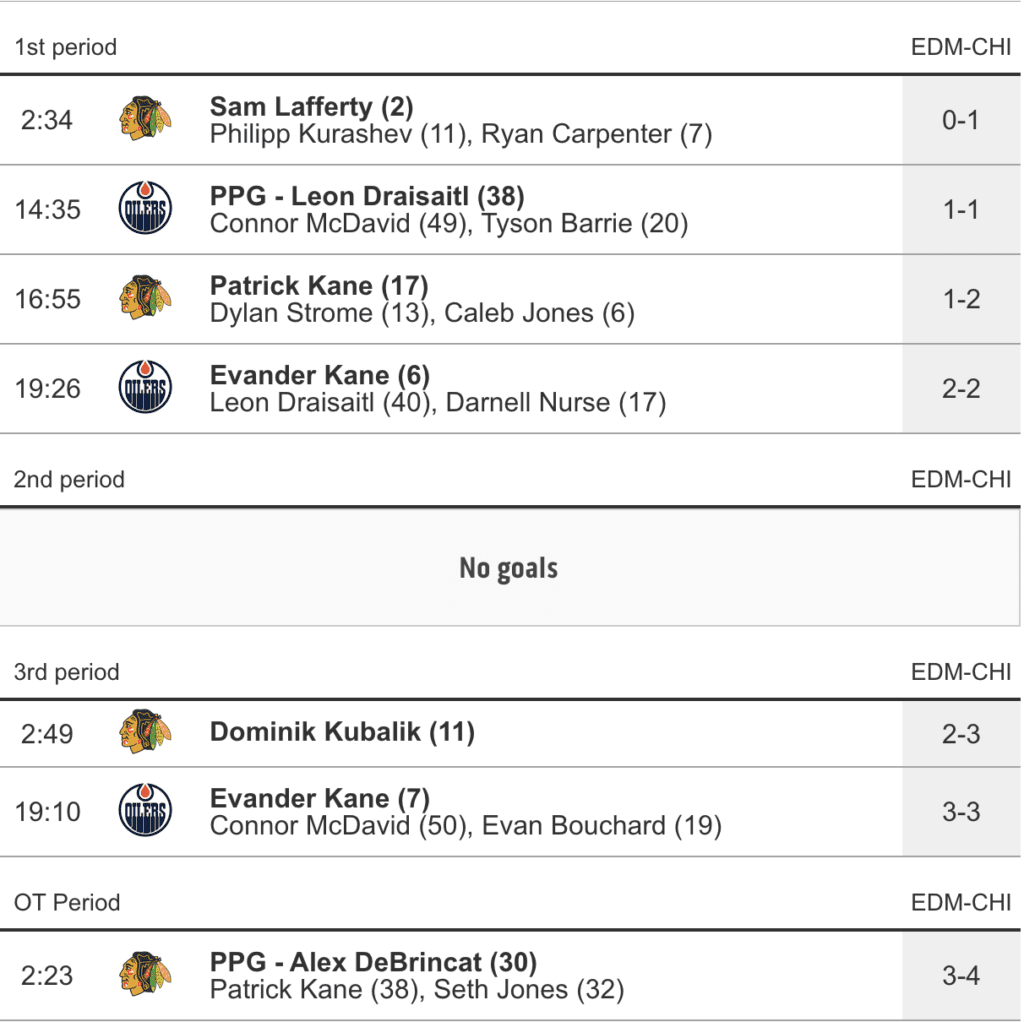Open goal scorer Sam Lafferty (2)
The height and width of the screenshot is (1022, 1024).
click(x=311, y=106)
